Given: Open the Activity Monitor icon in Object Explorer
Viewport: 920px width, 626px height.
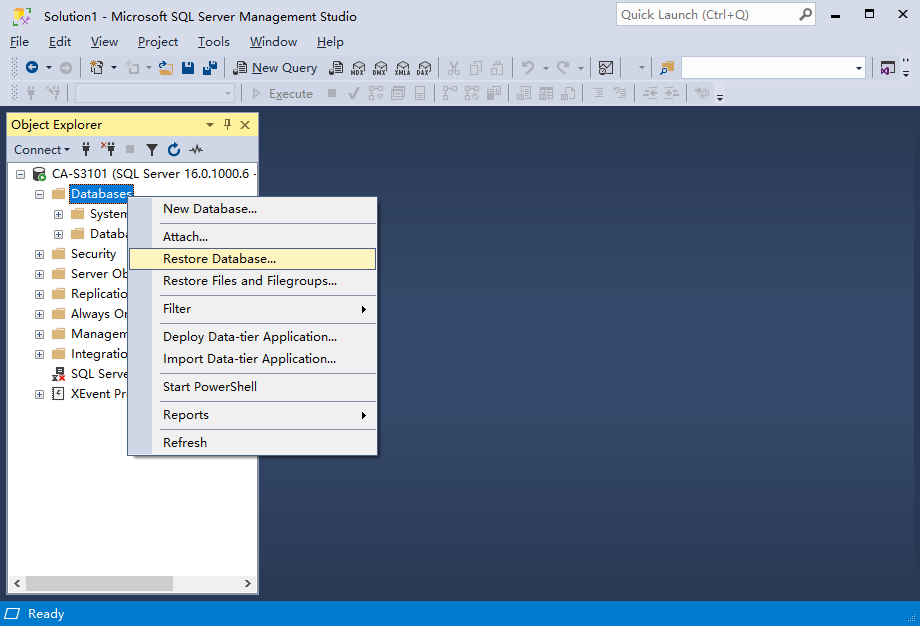Looking at the screenshot, I should click(196, 150).
